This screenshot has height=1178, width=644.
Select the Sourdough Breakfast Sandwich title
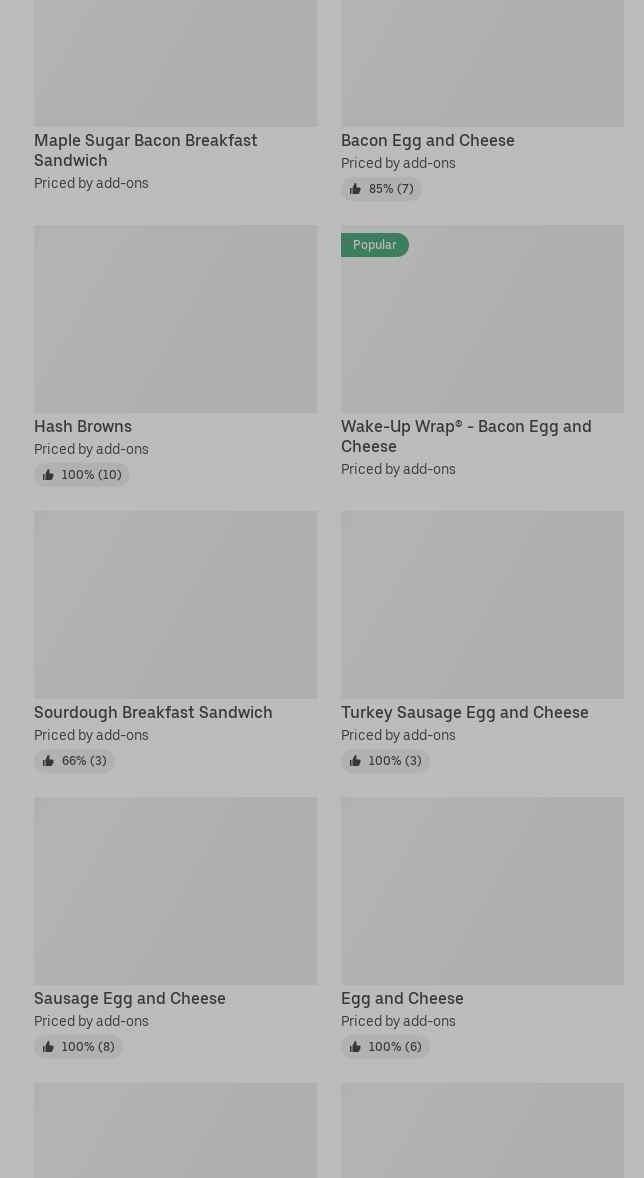tap(153, 713)
